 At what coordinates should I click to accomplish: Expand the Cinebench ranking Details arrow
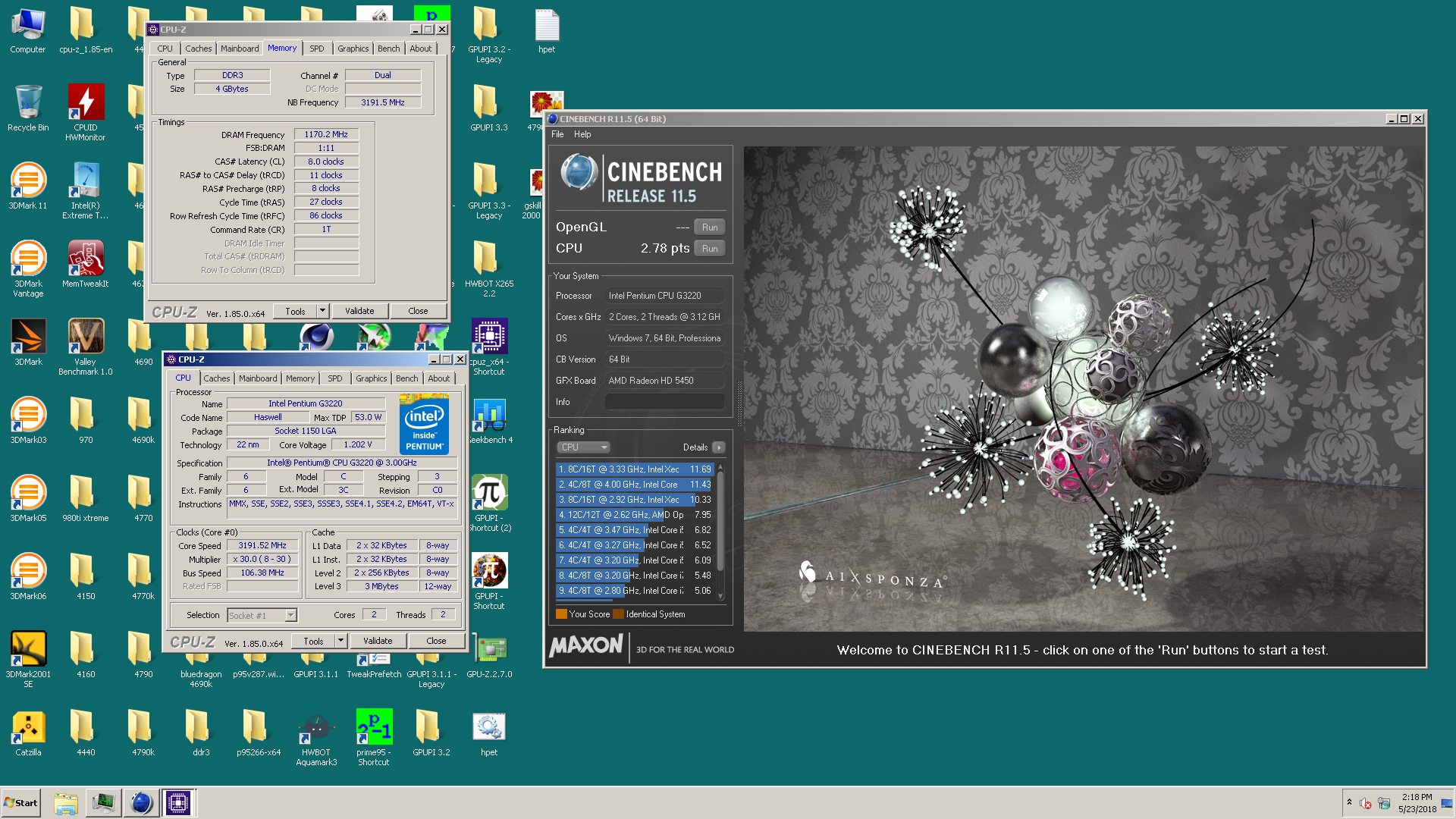point(719,447)
